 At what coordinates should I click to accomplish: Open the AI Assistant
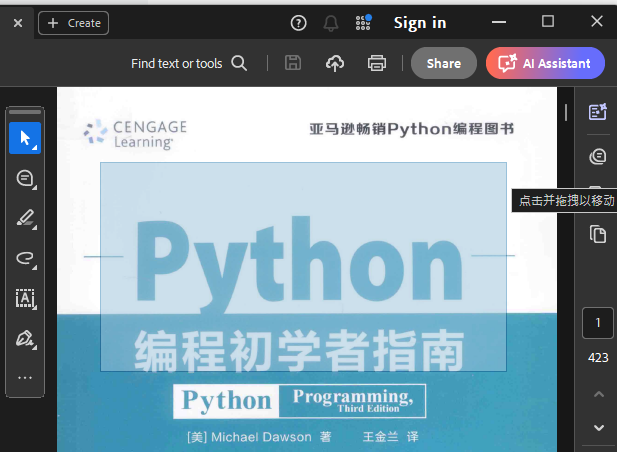point(545,63)
